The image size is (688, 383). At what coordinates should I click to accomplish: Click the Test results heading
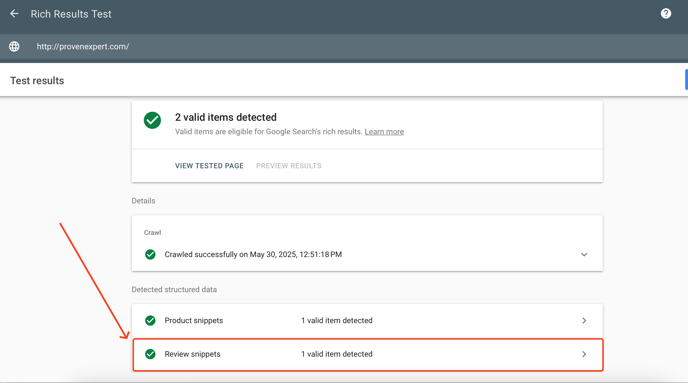point(37,81)
